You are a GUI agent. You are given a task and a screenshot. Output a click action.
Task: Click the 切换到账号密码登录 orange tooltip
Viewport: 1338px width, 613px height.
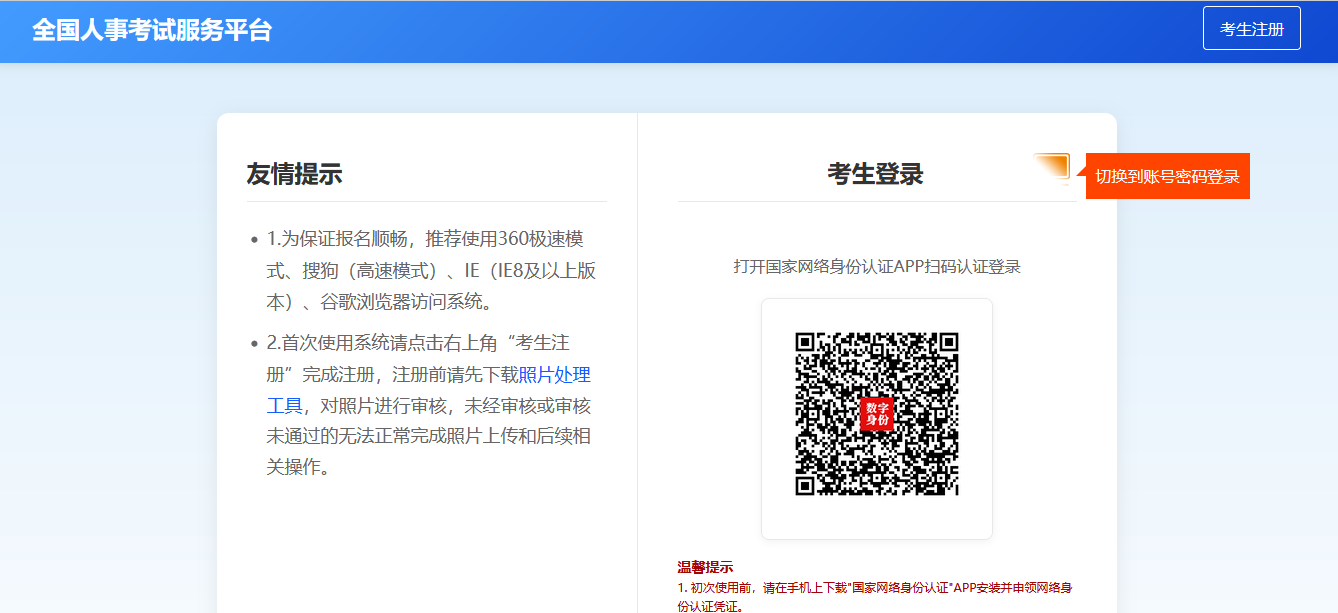[x=1167, y=177]
